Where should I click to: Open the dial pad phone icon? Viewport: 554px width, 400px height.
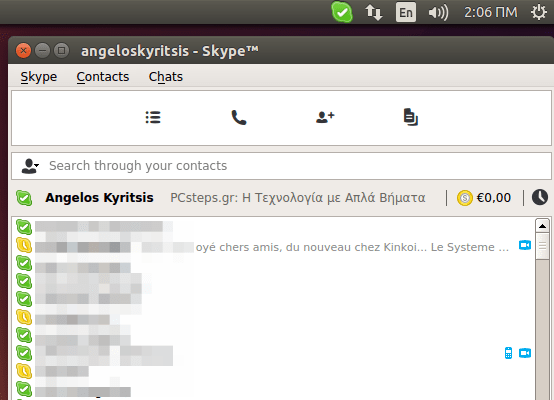pyautogui.click(x=239, y=117)
